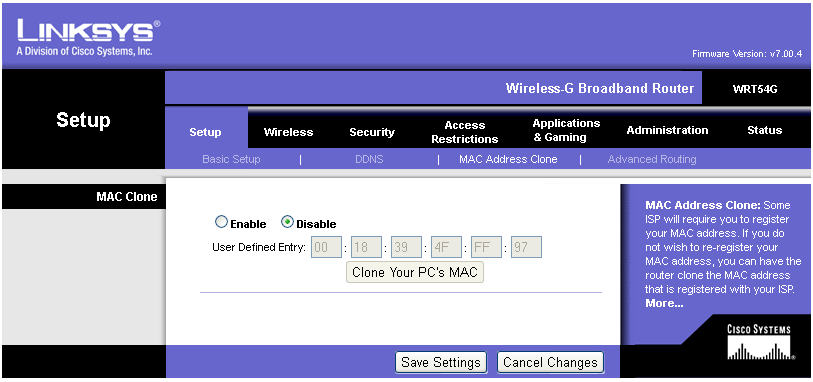
Task: Open the Status tab
Action: [x=764, y=130]
